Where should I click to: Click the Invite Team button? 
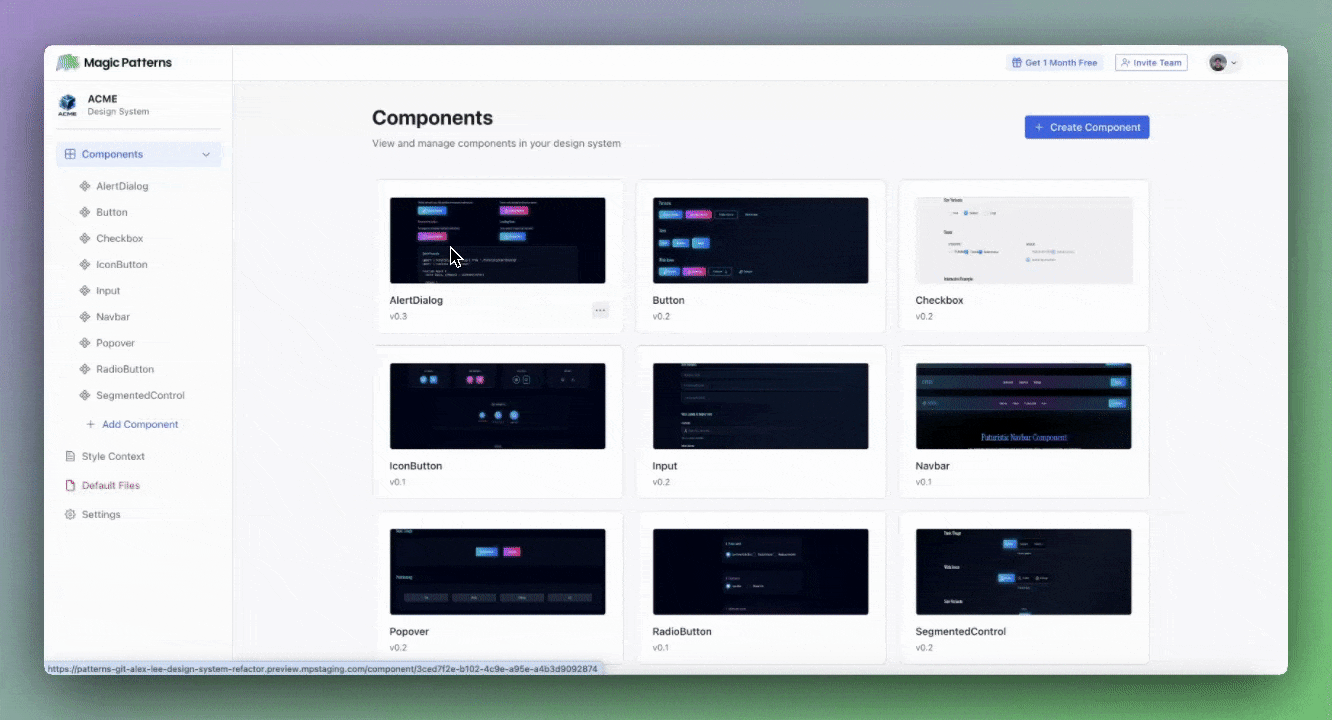[x=1151, y=62]
